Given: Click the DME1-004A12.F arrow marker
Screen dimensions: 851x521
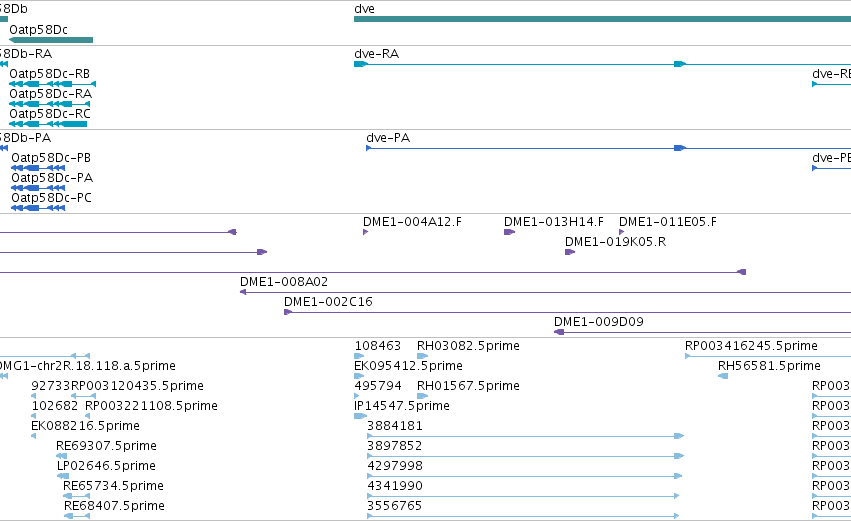Looking at the screenshot, I should click(x=365, y=232).
